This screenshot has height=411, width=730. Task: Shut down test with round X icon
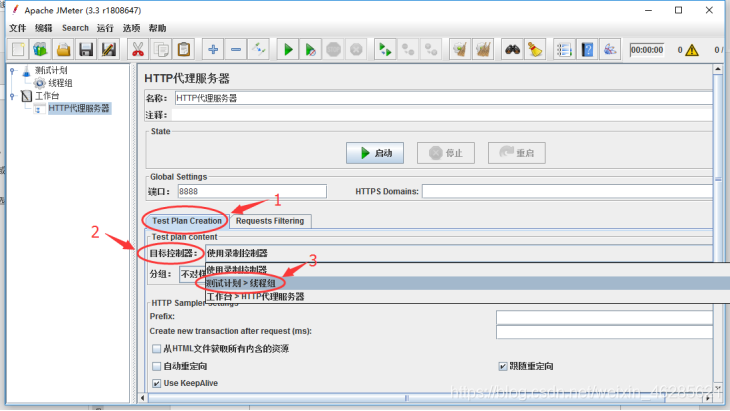tap(356, 49)
